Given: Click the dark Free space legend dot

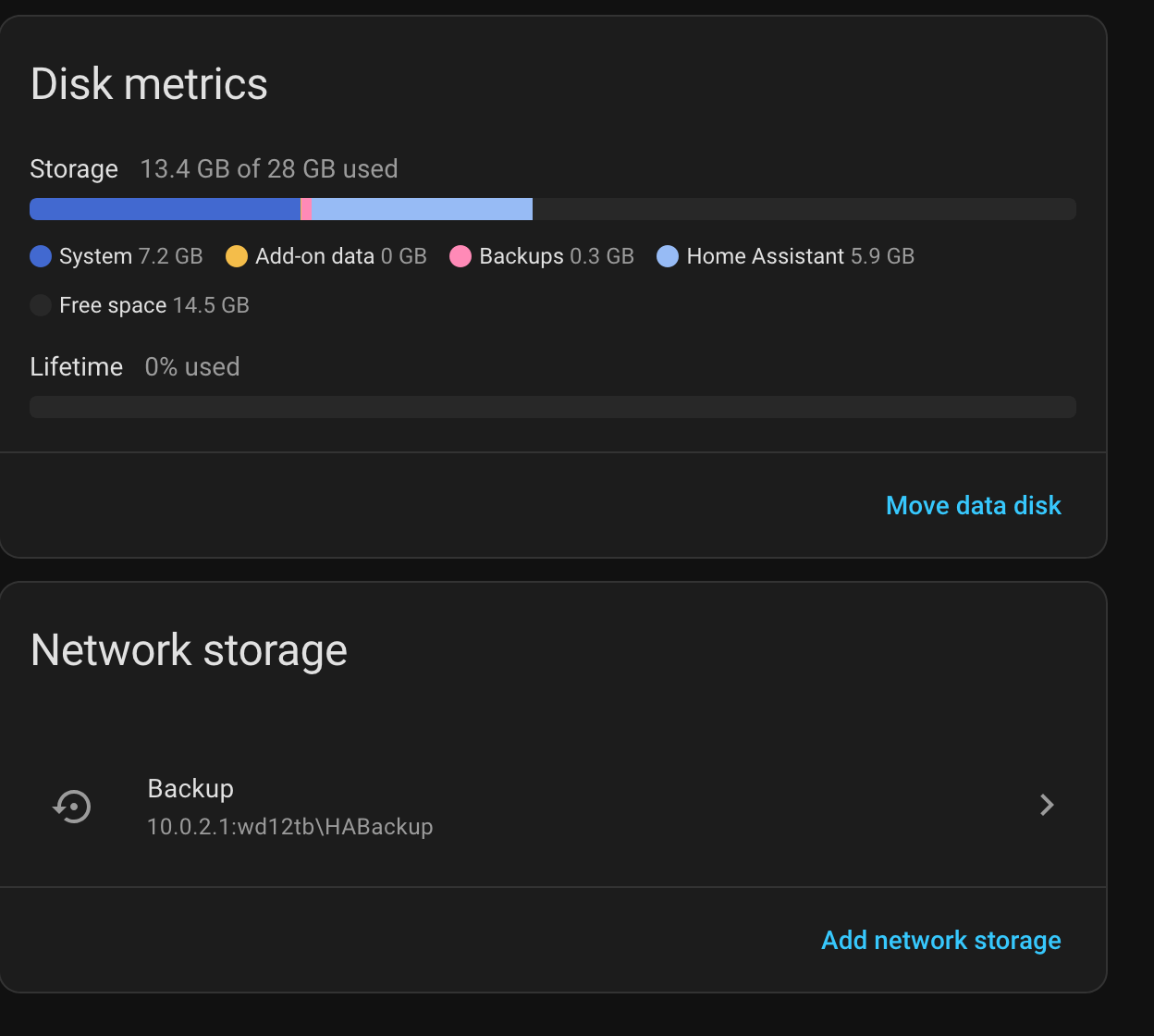Looking at the screenshot, I should [41, 305].
